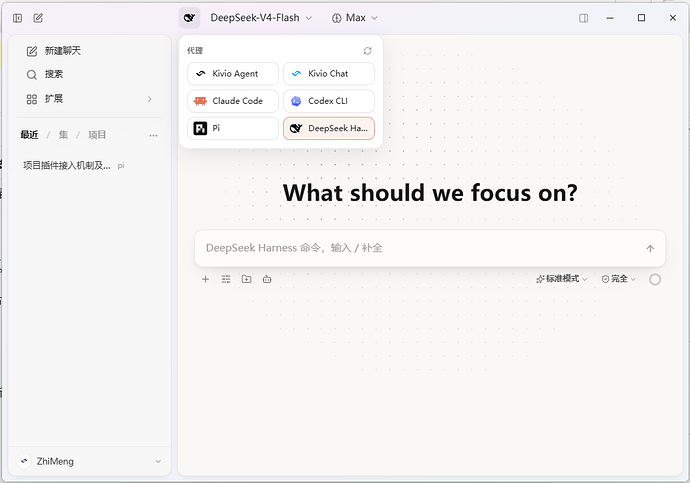690x483 pixels.
Task: Click the DeepSeek Ha... whale icon
Action: (x=296, y=128)
